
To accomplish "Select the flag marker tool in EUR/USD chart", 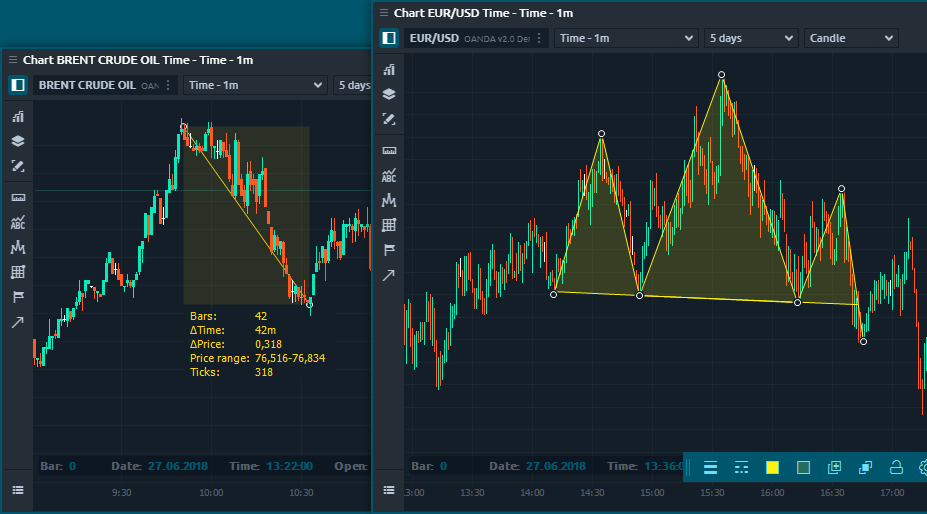I will (389, 250).
